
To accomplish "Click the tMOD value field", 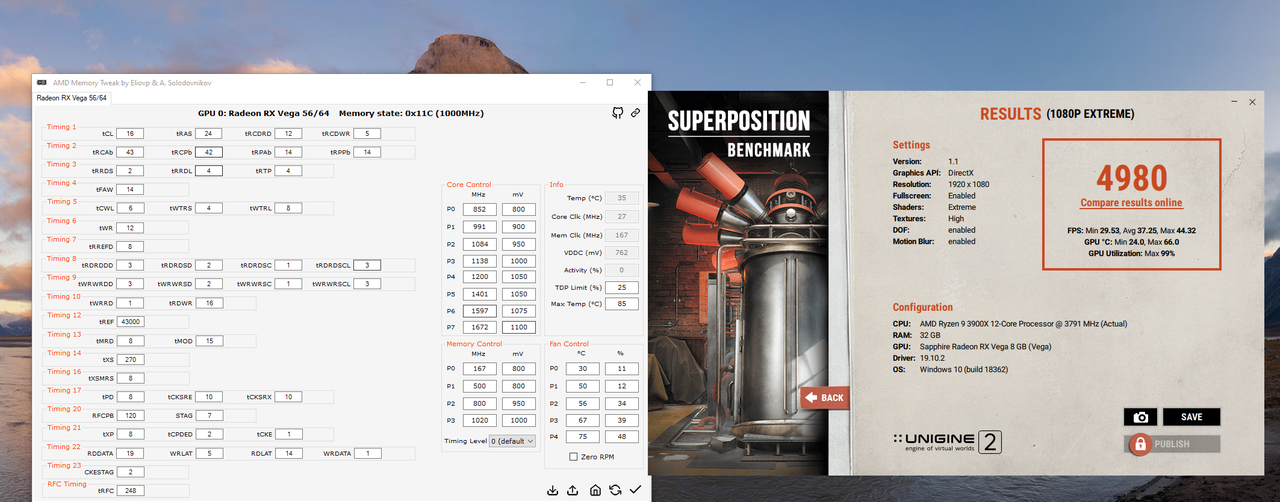I will tap(208, 341).
